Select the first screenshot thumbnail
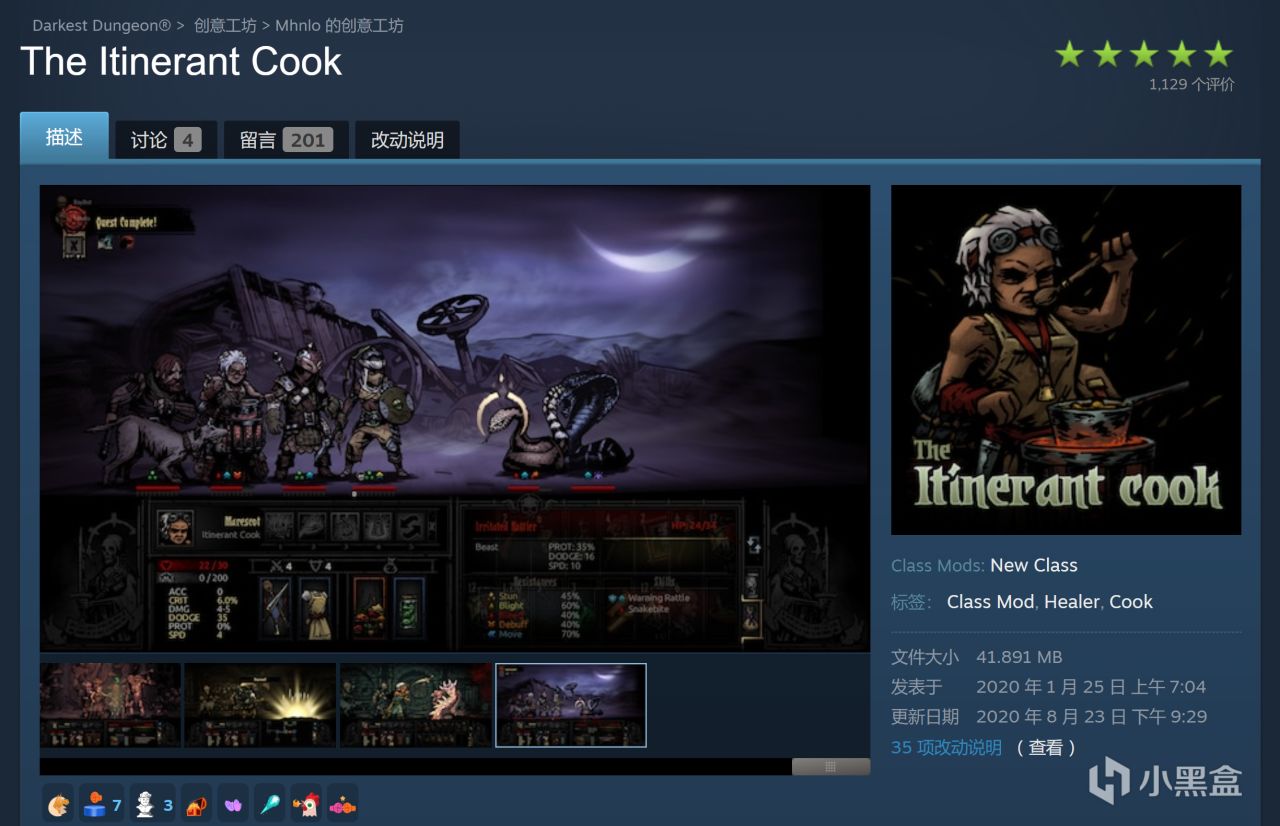The image size is (1280, 826). [111, 705]
